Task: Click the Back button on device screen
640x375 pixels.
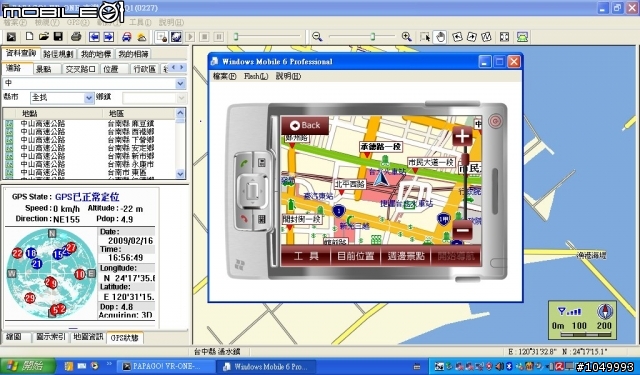Action: click(x=305, y=125)
